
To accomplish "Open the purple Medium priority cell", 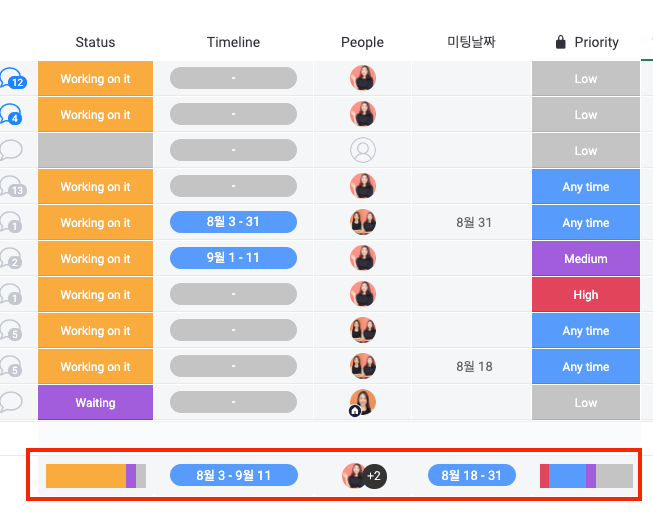I will 586,259.
